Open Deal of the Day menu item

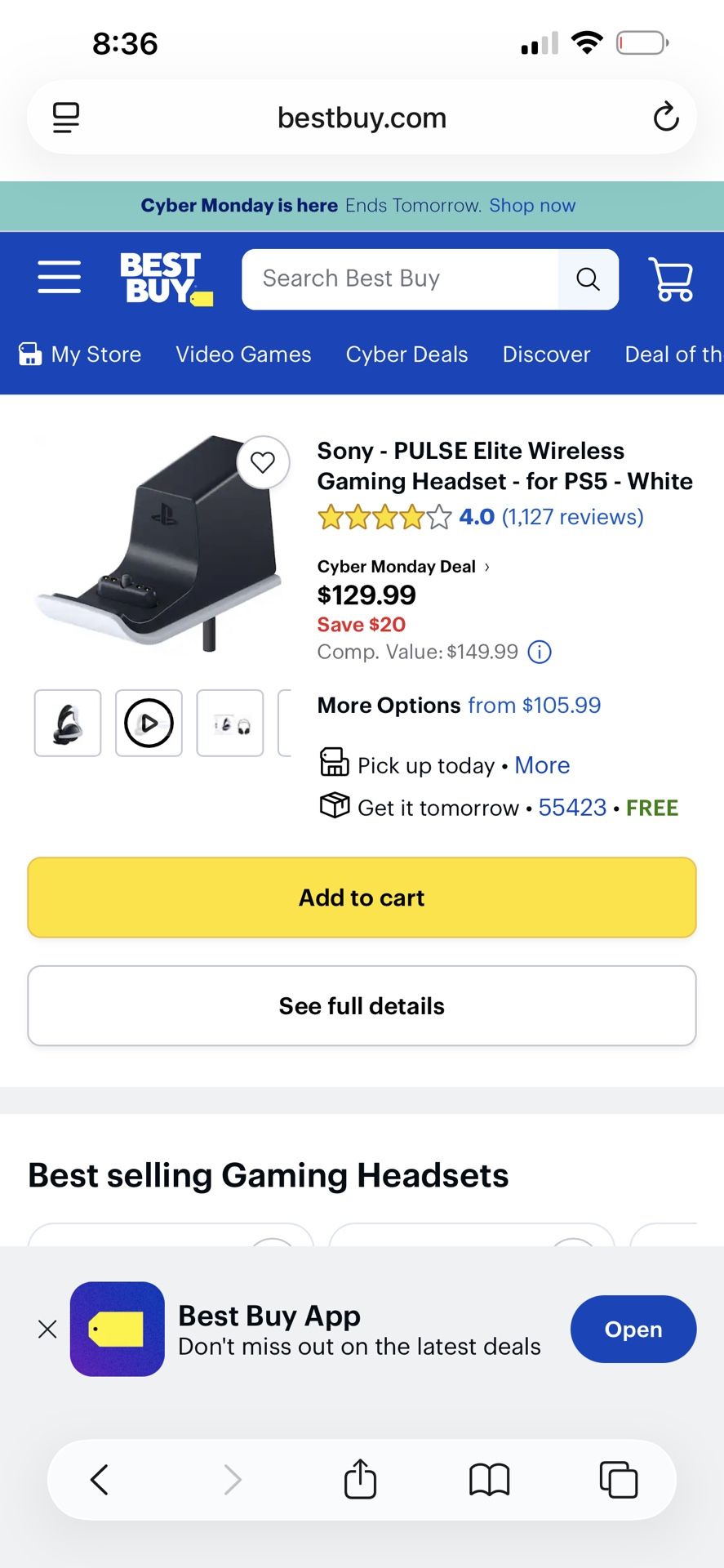click(x=673, y=354)
